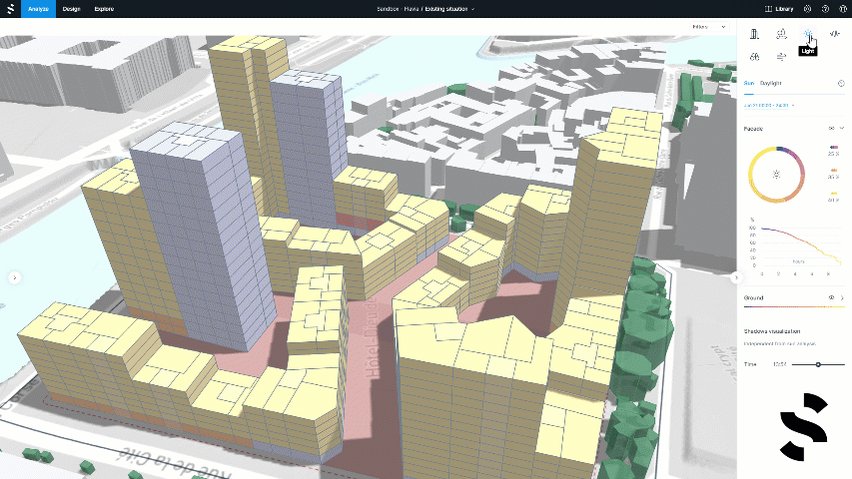852x479 pixels.
Task: Click the Ground sun hours gradient bar
Action: pyautogui.click(x=794, y=307)
